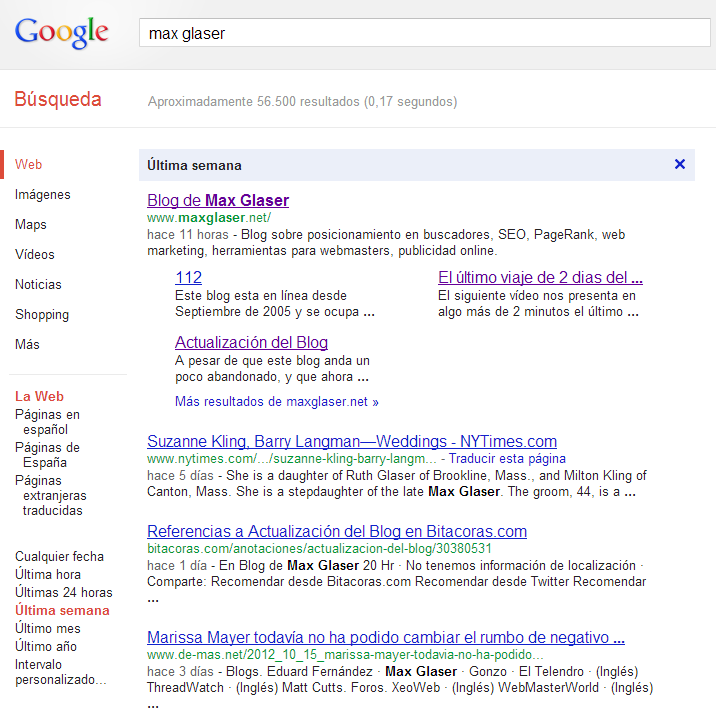Filter by Páginas extranjeras traducidas
The width and height of the screenshot is (716, 714).
coord(51,495)
